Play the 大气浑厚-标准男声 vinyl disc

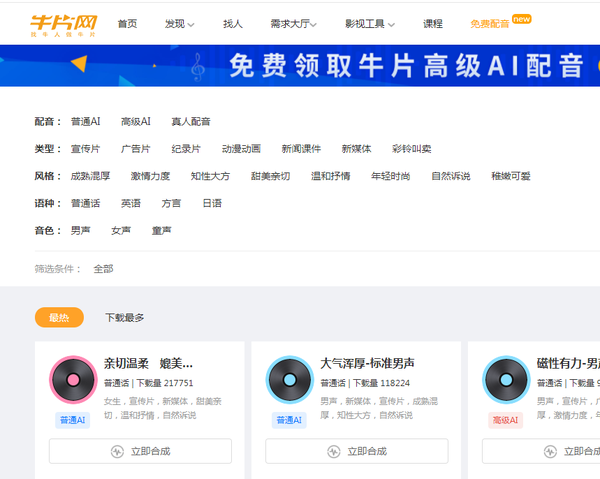290,380
